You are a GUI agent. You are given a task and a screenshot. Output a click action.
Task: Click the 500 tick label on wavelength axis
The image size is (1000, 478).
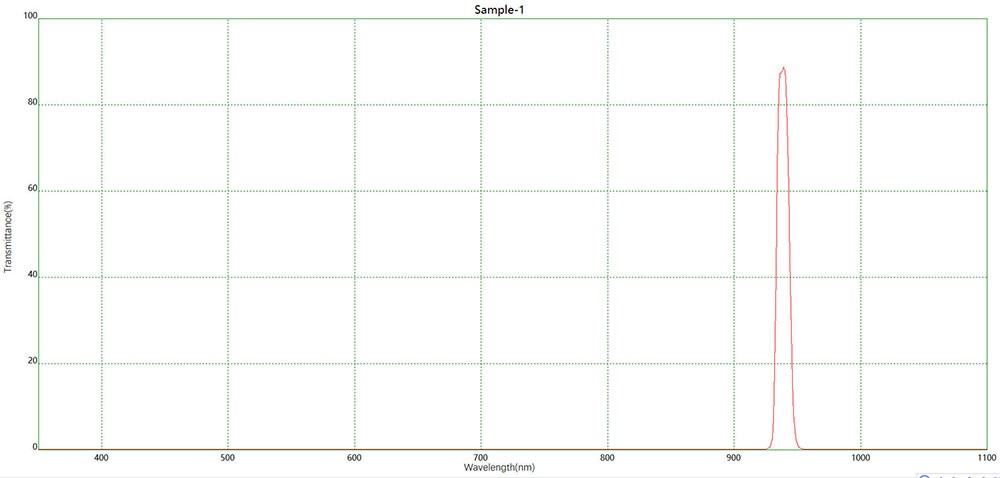point(228,457)
